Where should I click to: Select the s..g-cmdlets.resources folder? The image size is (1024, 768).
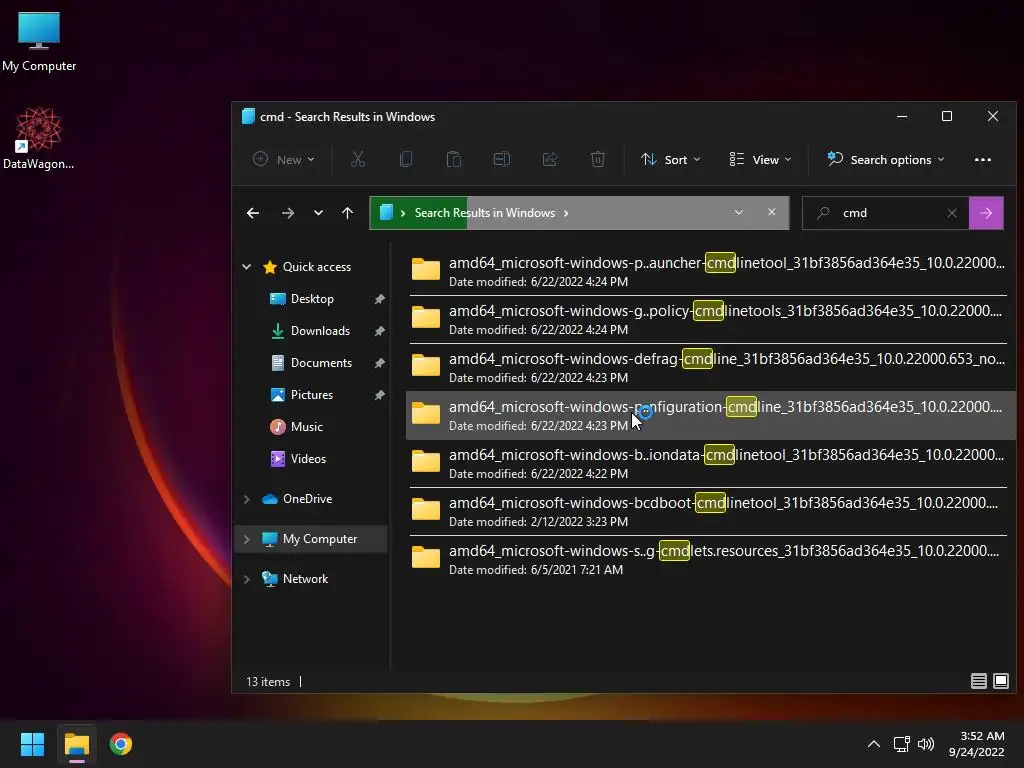709,560
